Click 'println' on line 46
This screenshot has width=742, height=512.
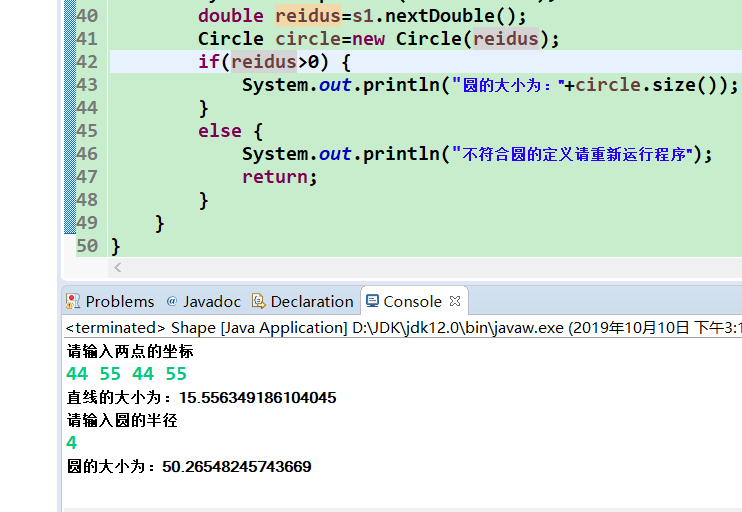[x=401, y=154]
